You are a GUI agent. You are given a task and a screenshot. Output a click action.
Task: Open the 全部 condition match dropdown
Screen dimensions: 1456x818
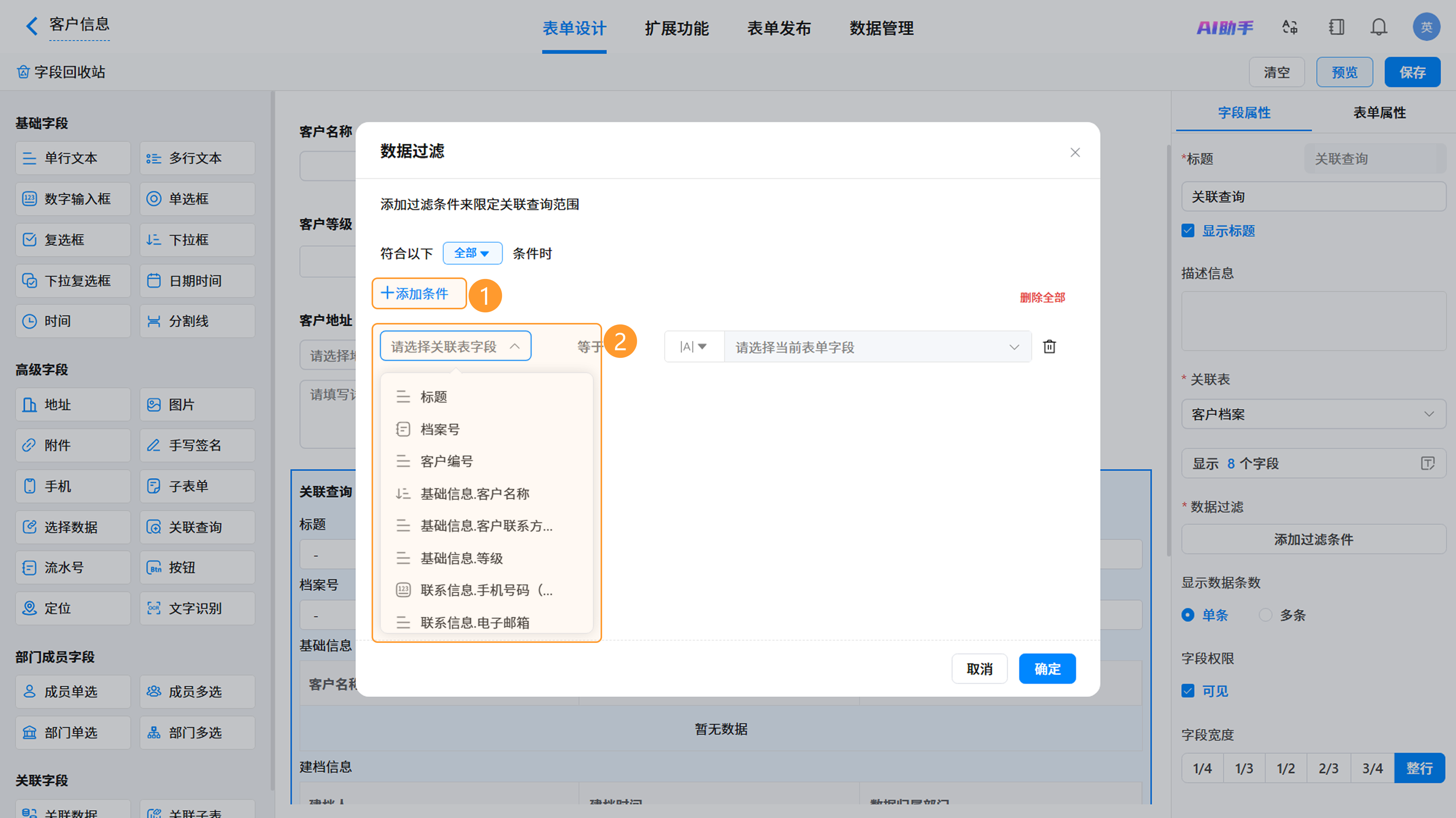point(472,253)
